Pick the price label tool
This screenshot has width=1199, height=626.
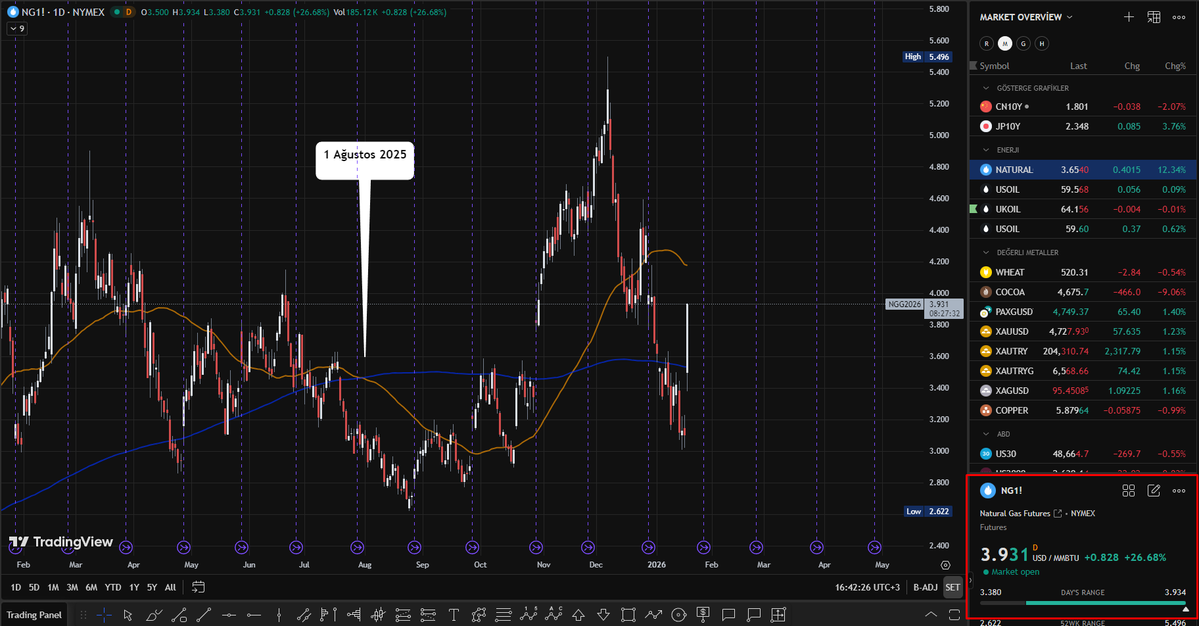(x=703, y=615)
